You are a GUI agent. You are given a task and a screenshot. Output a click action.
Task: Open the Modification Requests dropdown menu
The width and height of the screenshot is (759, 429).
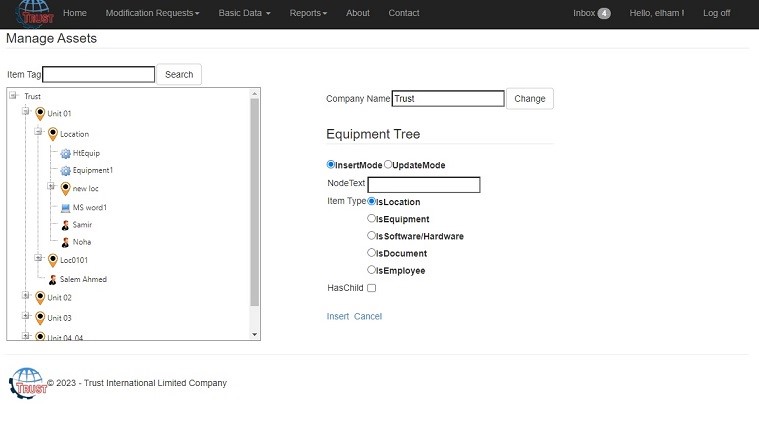coord(152,13)
